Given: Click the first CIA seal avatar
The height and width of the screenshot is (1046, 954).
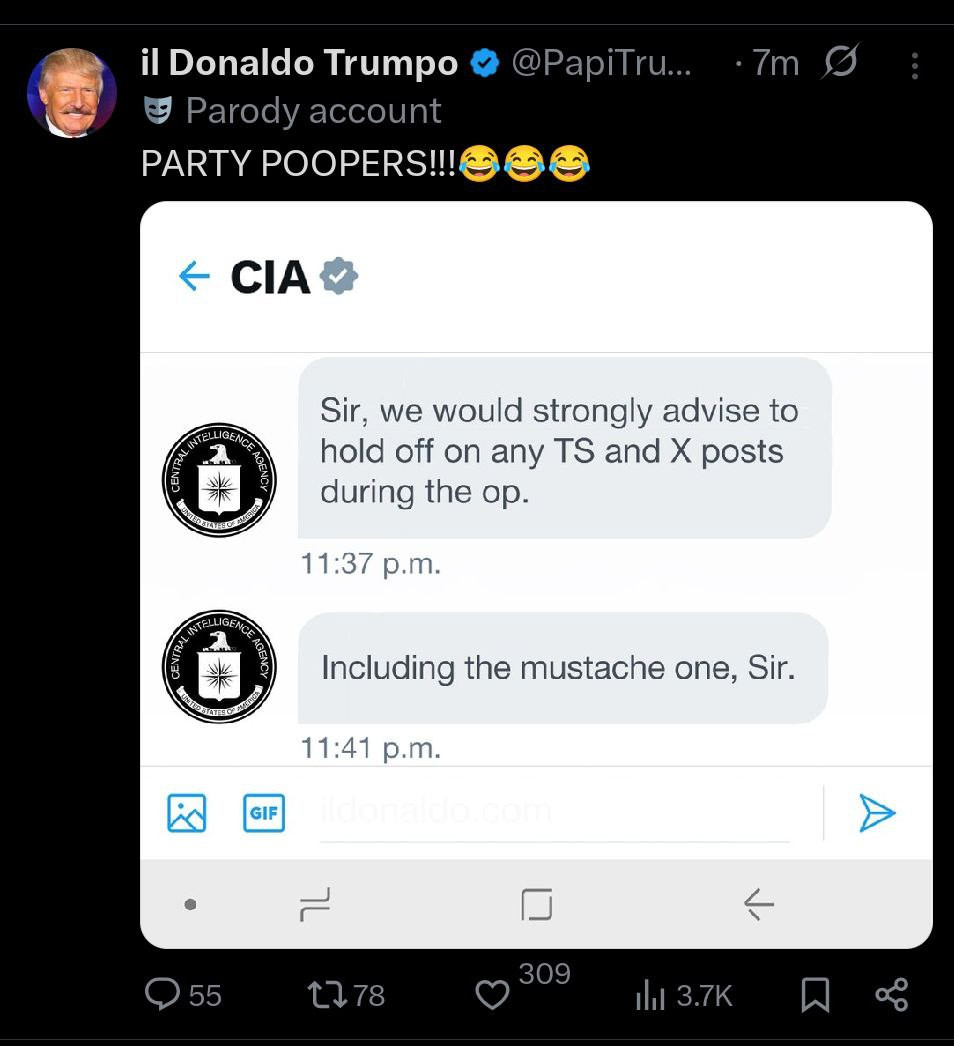Looking at the screenshot, I should [x=219, y=480].
